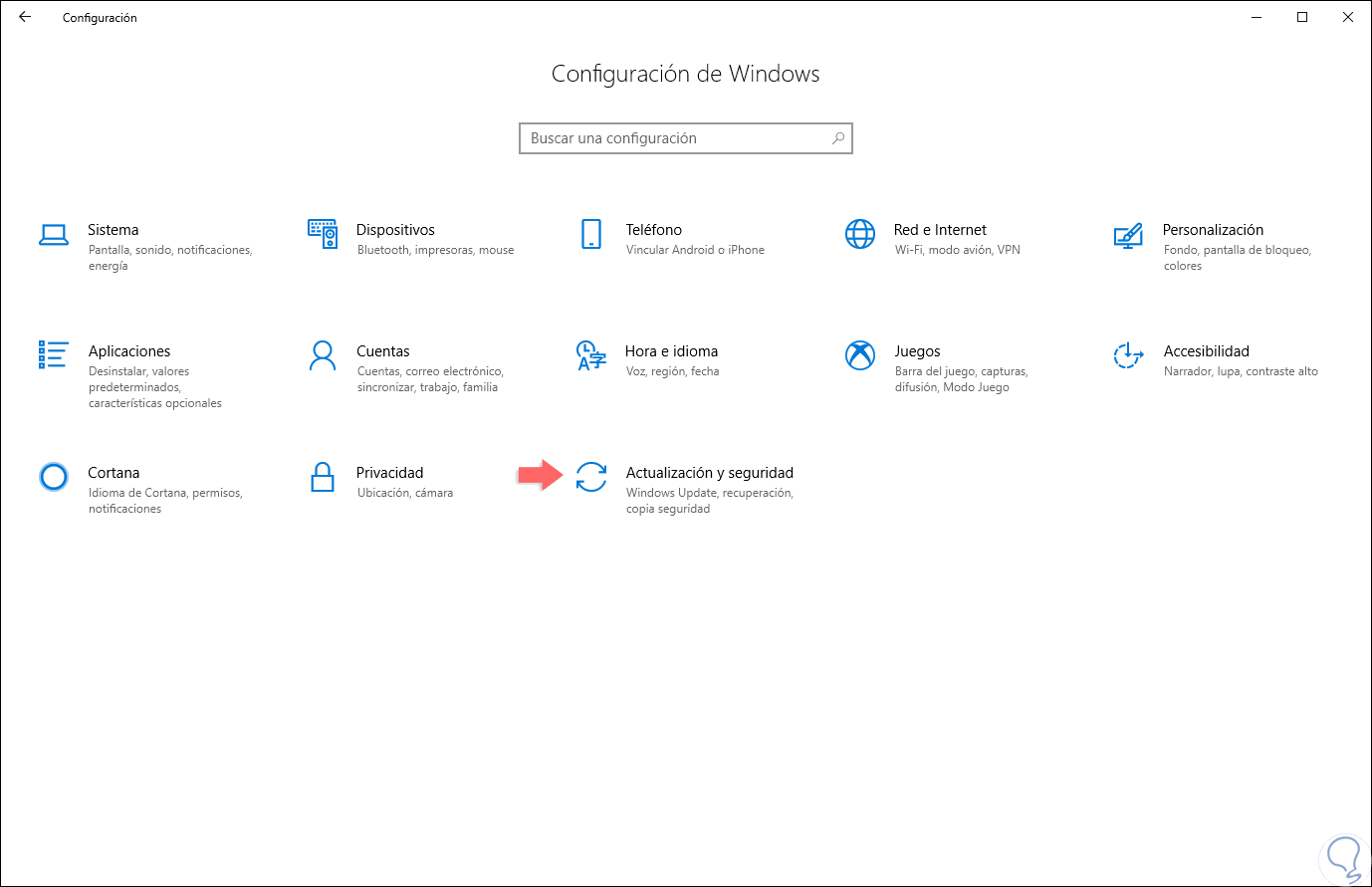The width and height of the screenshot is (1372, 887).
Task: Open the Teléfono phone icon
Action: point(591,234)
